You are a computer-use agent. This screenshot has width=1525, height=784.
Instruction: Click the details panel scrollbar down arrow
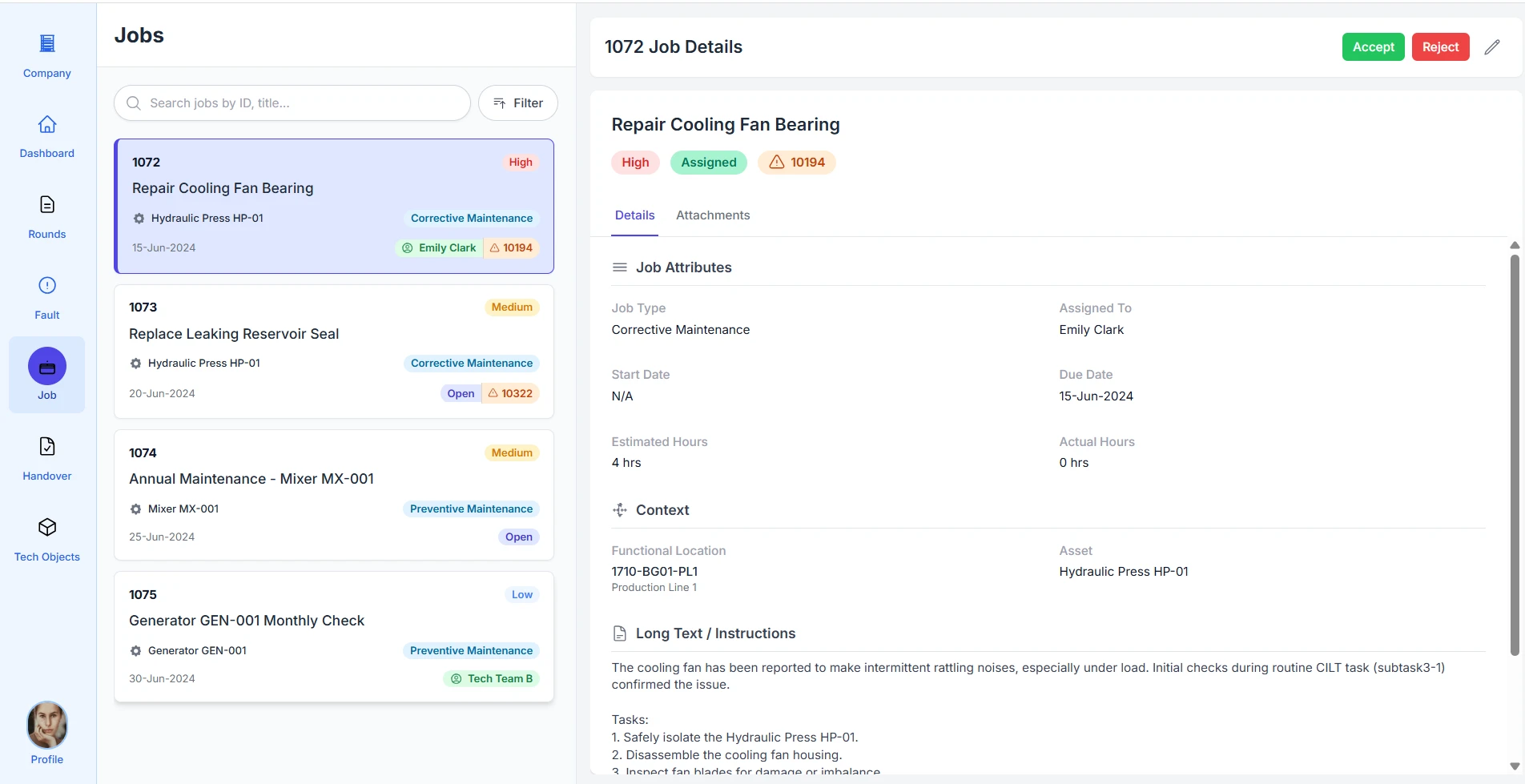pyautogui.click(x=1514, y=766)
